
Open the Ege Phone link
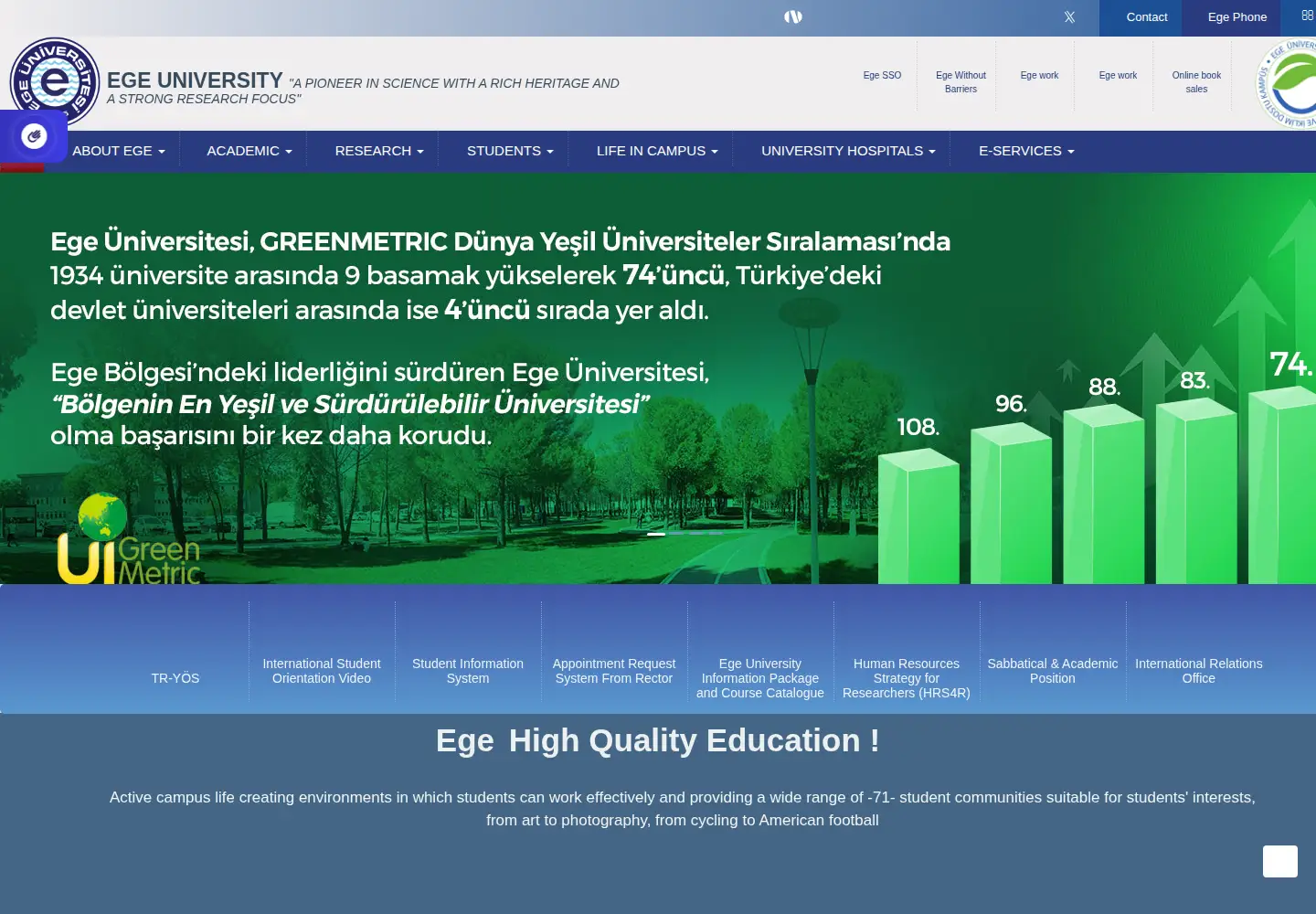pos(1237,17)
